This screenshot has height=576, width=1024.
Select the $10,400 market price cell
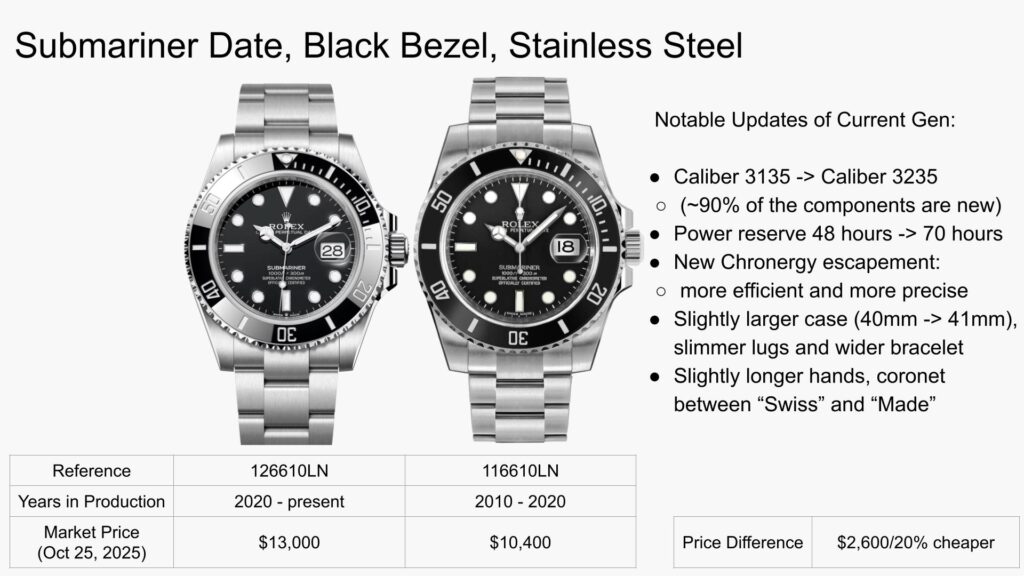pos(520,542)
